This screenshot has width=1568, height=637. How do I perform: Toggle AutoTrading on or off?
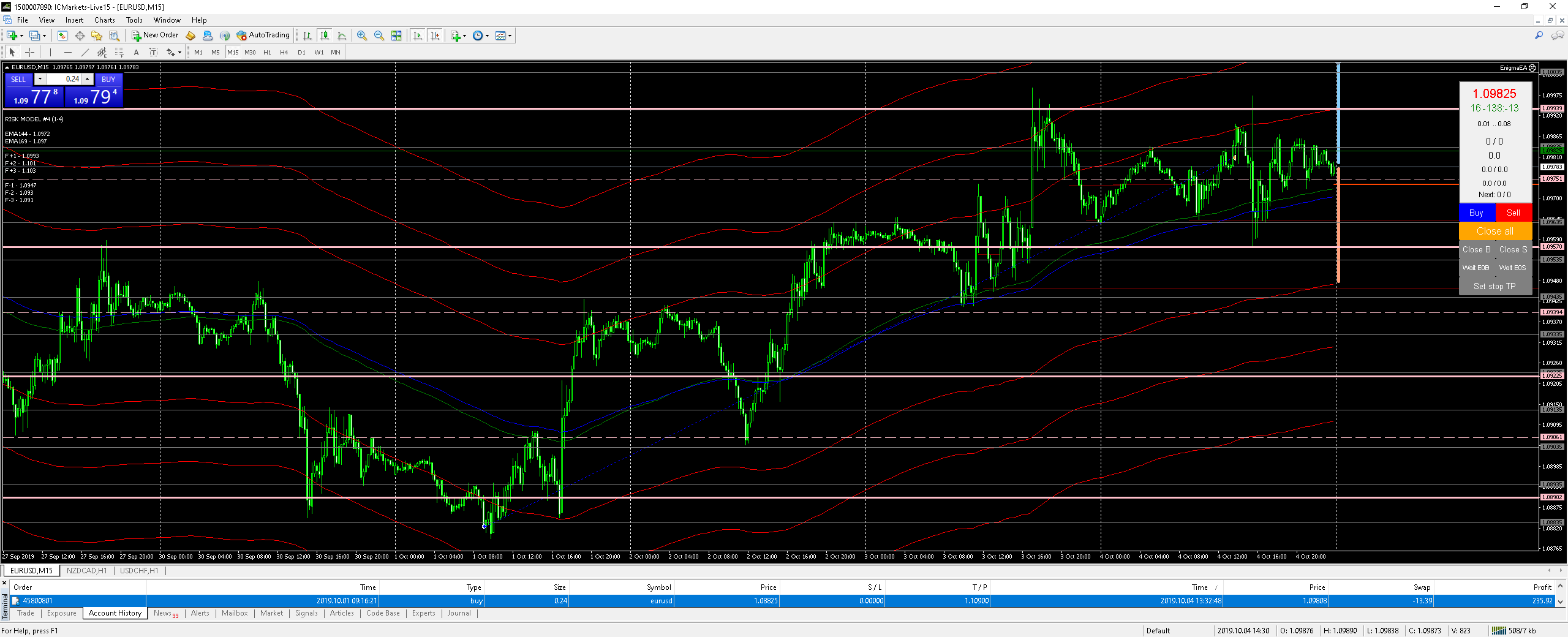(x=263, y=36)
